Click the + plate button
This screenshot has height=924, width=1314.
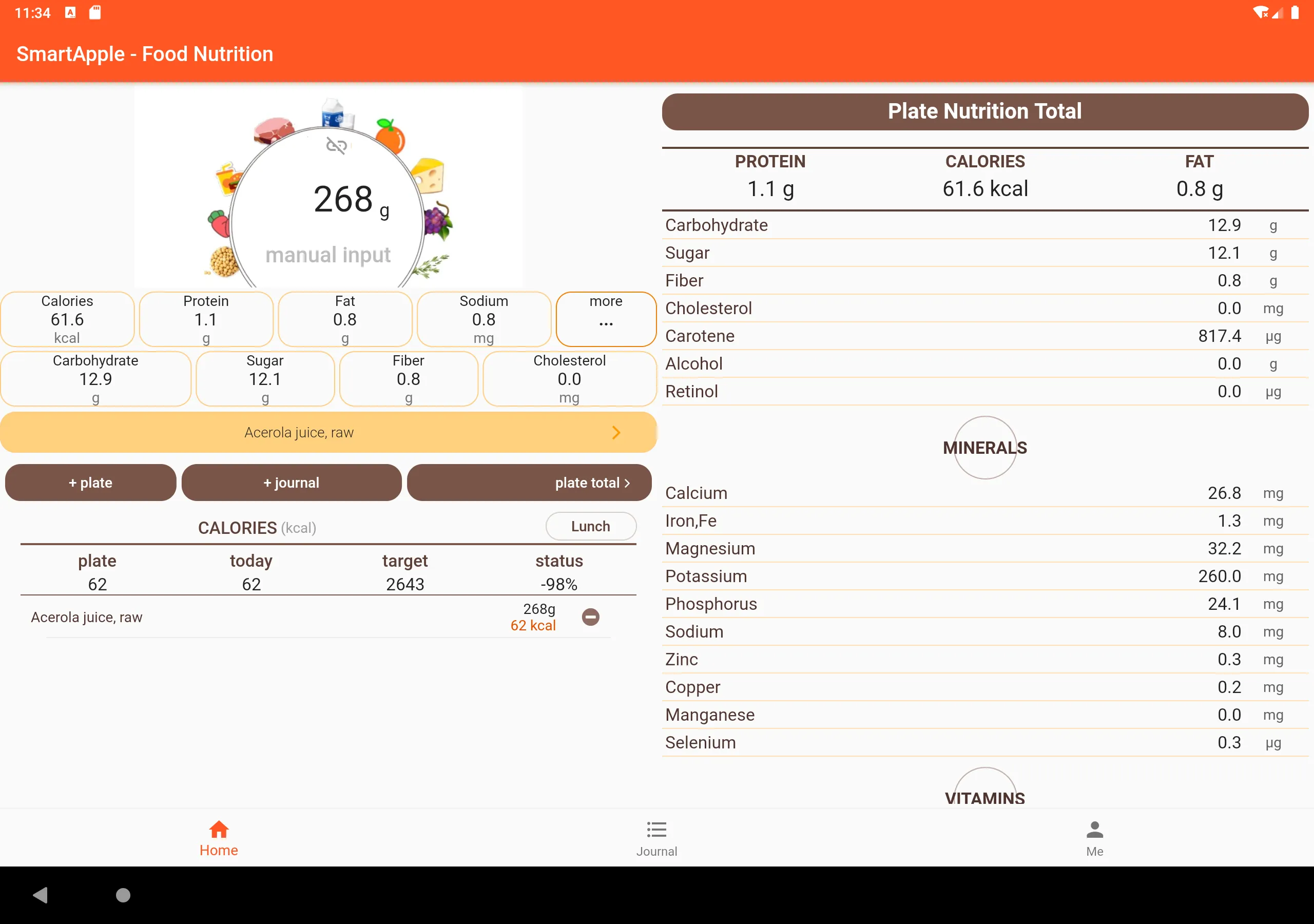point(90,483)
